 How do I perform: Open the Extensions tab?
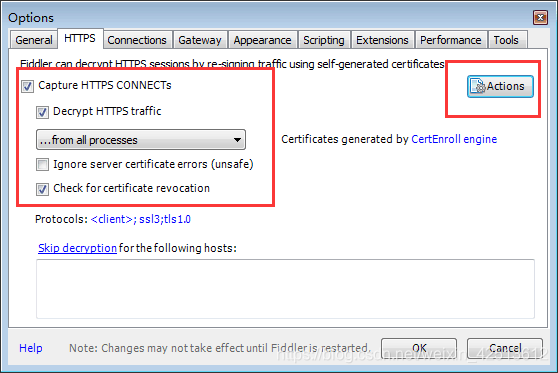pyautogui.click(x=383, y=40)
